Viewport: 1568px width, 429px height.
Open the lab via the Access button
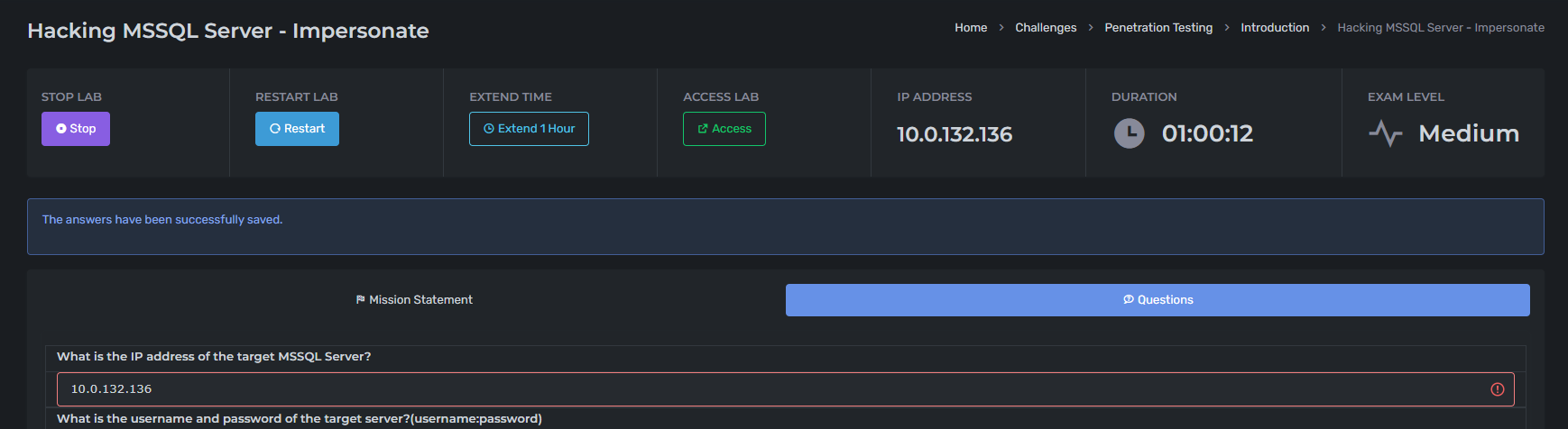click(x=724, y=129)
